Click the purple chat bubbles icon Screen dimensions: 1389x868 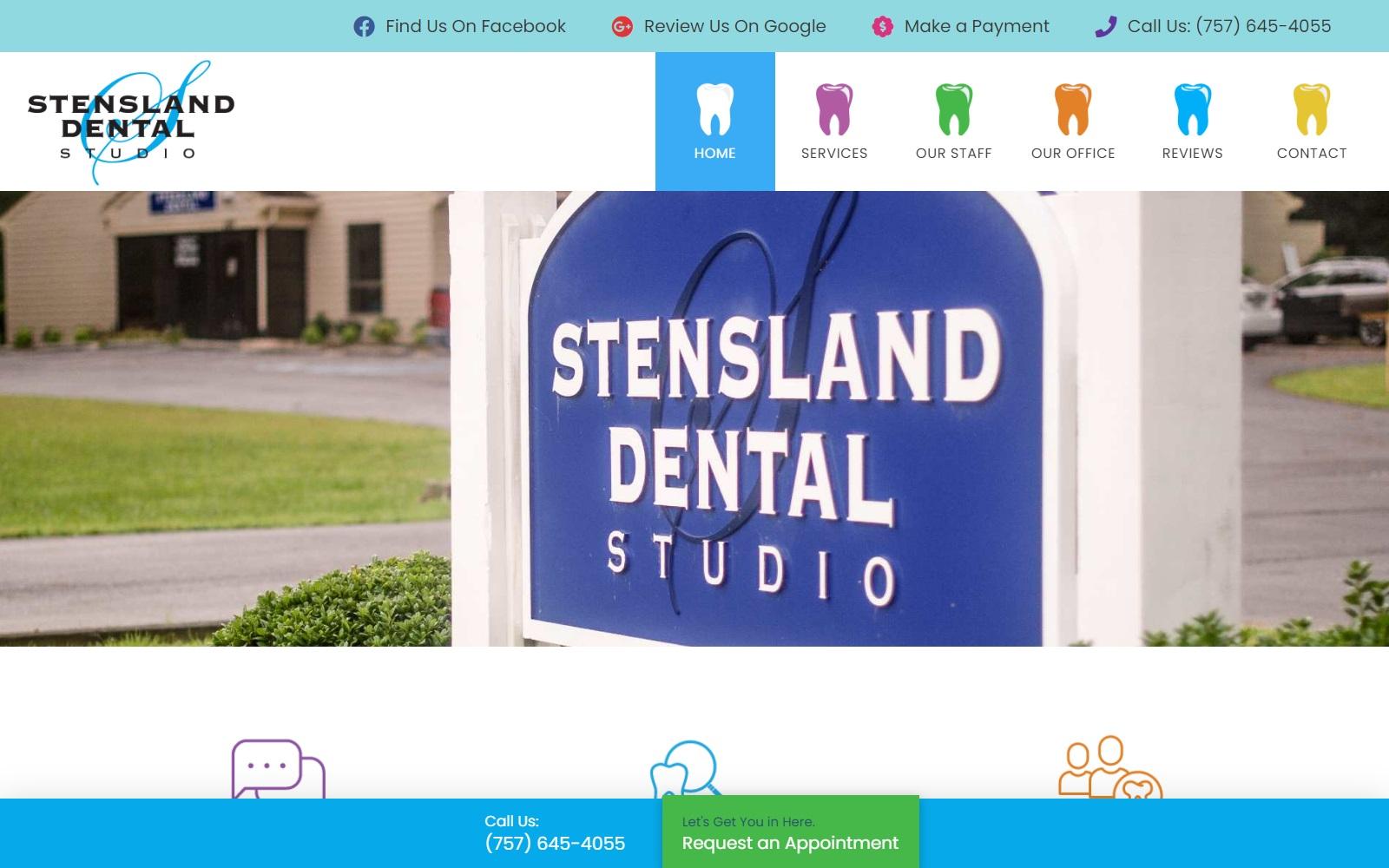[278, 769]
